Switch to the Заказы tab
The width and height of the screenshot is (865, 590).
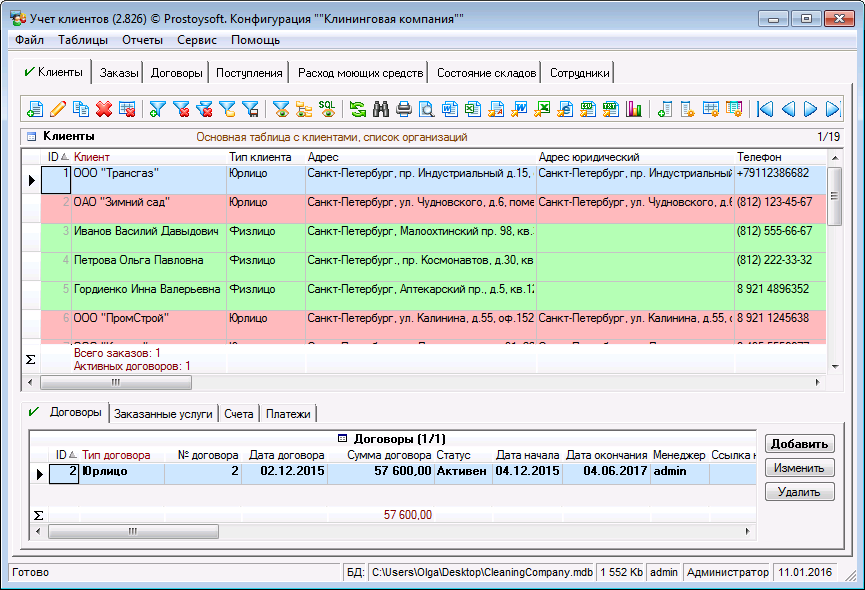(x=119, y=73)
